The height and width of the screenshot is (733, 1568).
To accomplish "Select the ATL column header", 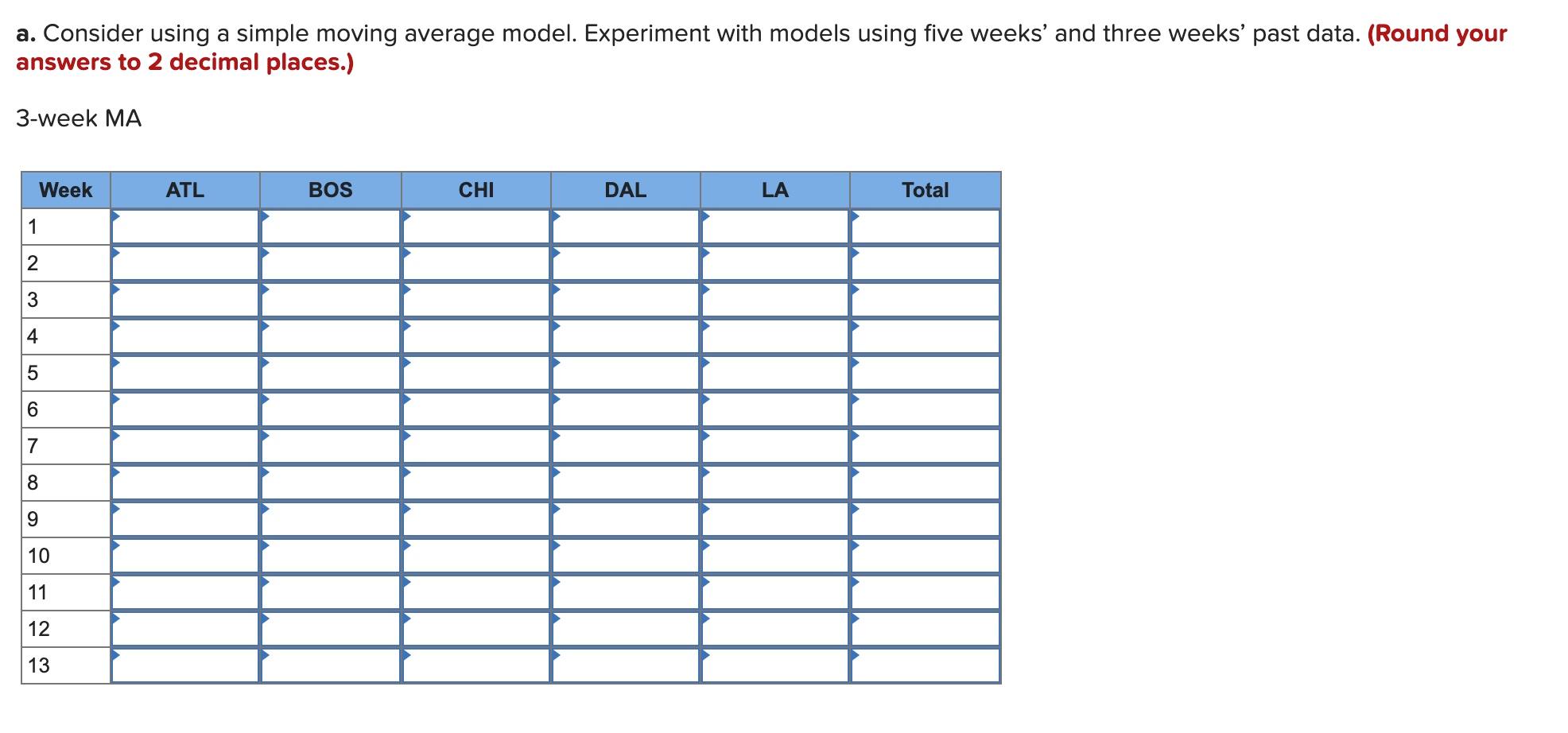I will (185, 190).
